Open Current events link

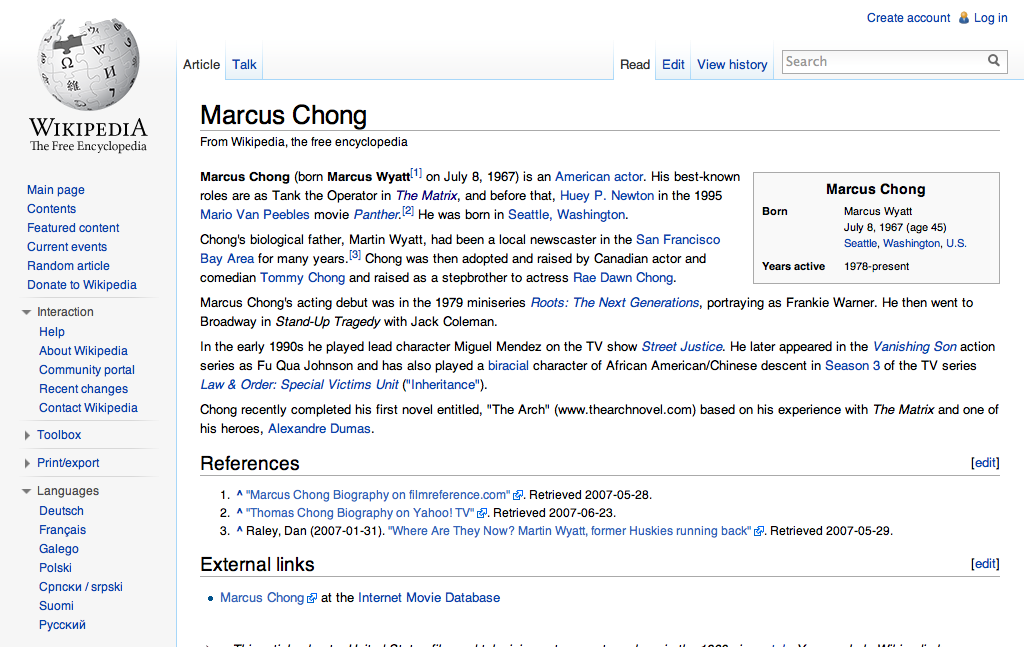tap(67, 246)
